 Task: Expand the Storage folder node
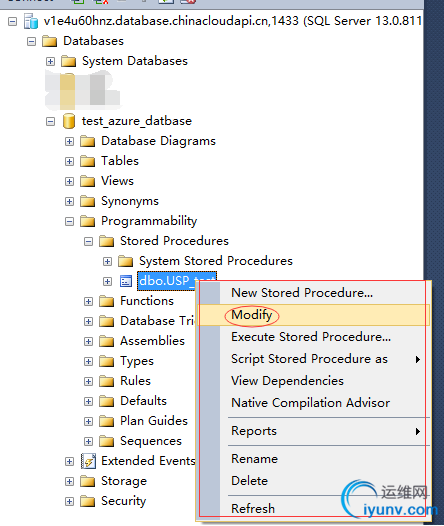69,481
